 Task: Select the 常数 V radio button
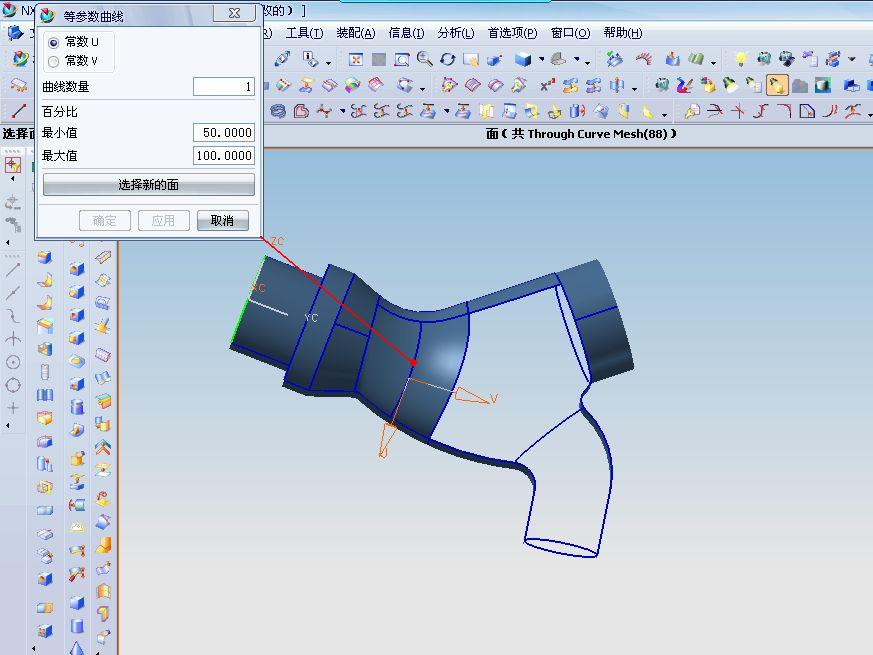[53, 61]
